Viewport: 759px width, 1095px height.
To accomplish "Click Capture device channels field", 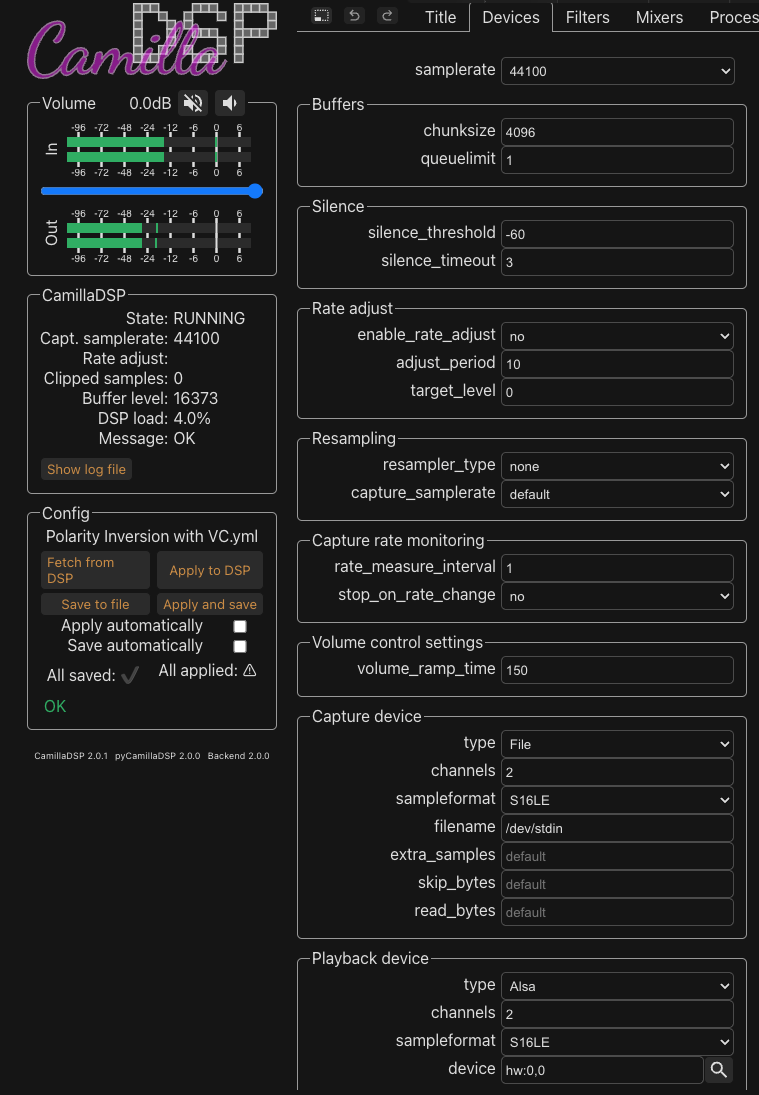I will click(x=617, y=771).
